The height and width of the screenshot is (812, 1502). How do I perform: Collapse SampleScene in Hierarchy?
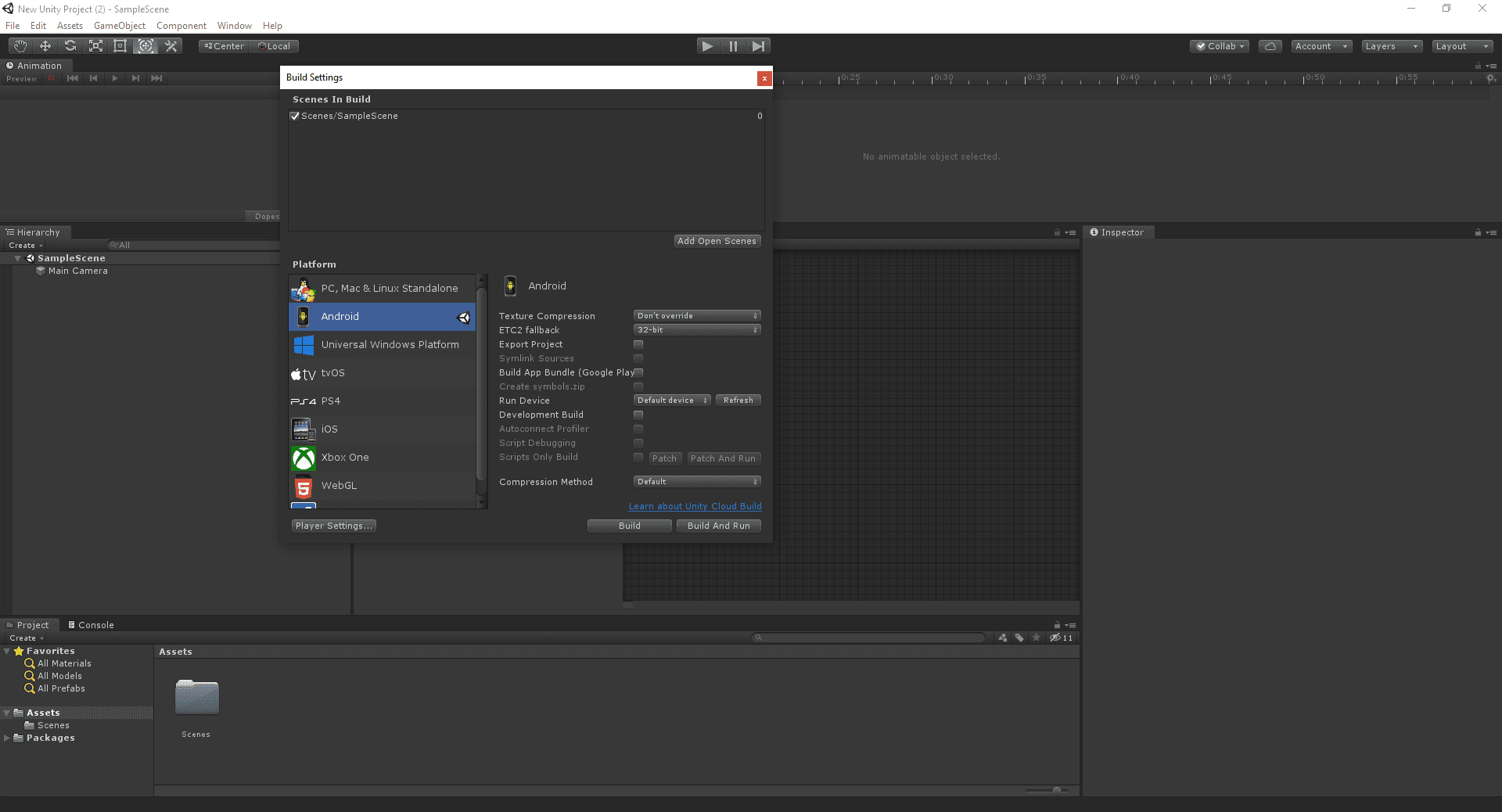(17, 258)
